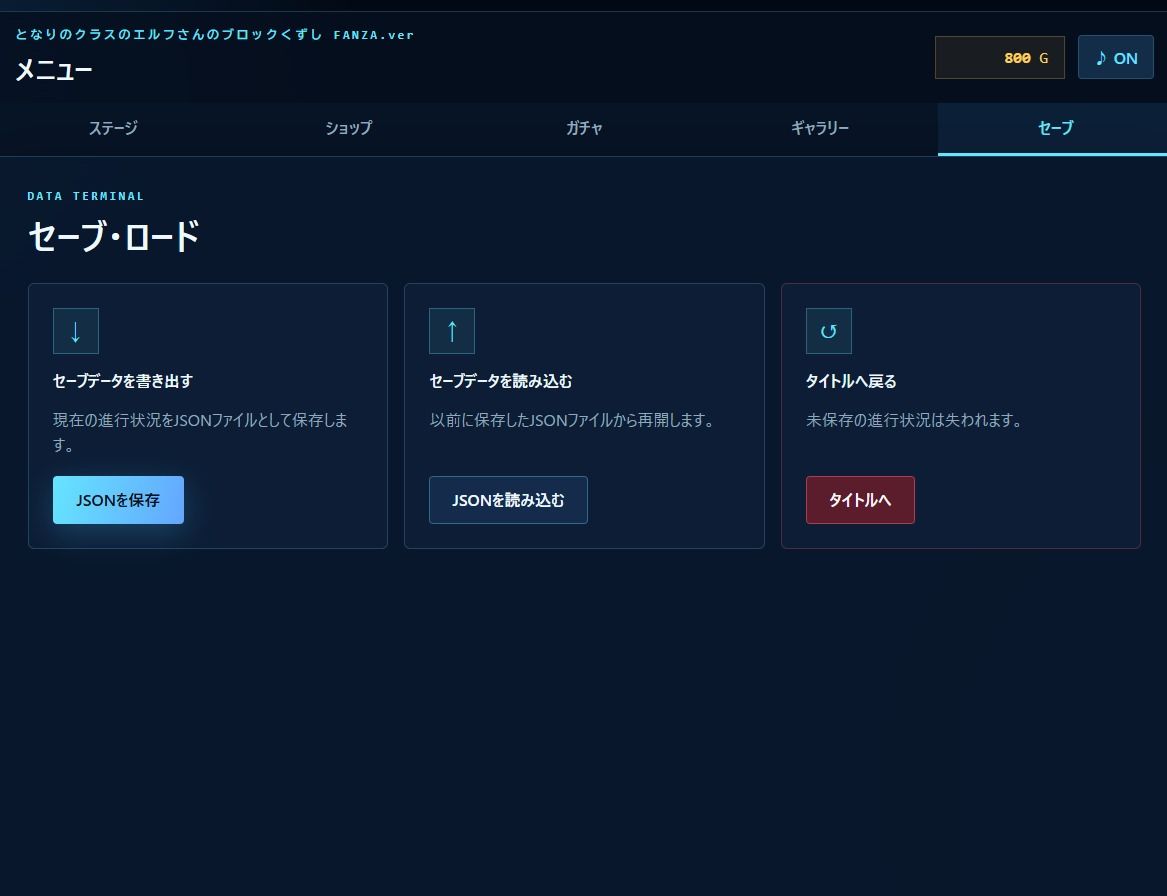This screenshot has width=1167, height=896.
Task: Click the セーブデータを読み込む card title
Action: tap(500, 381)
